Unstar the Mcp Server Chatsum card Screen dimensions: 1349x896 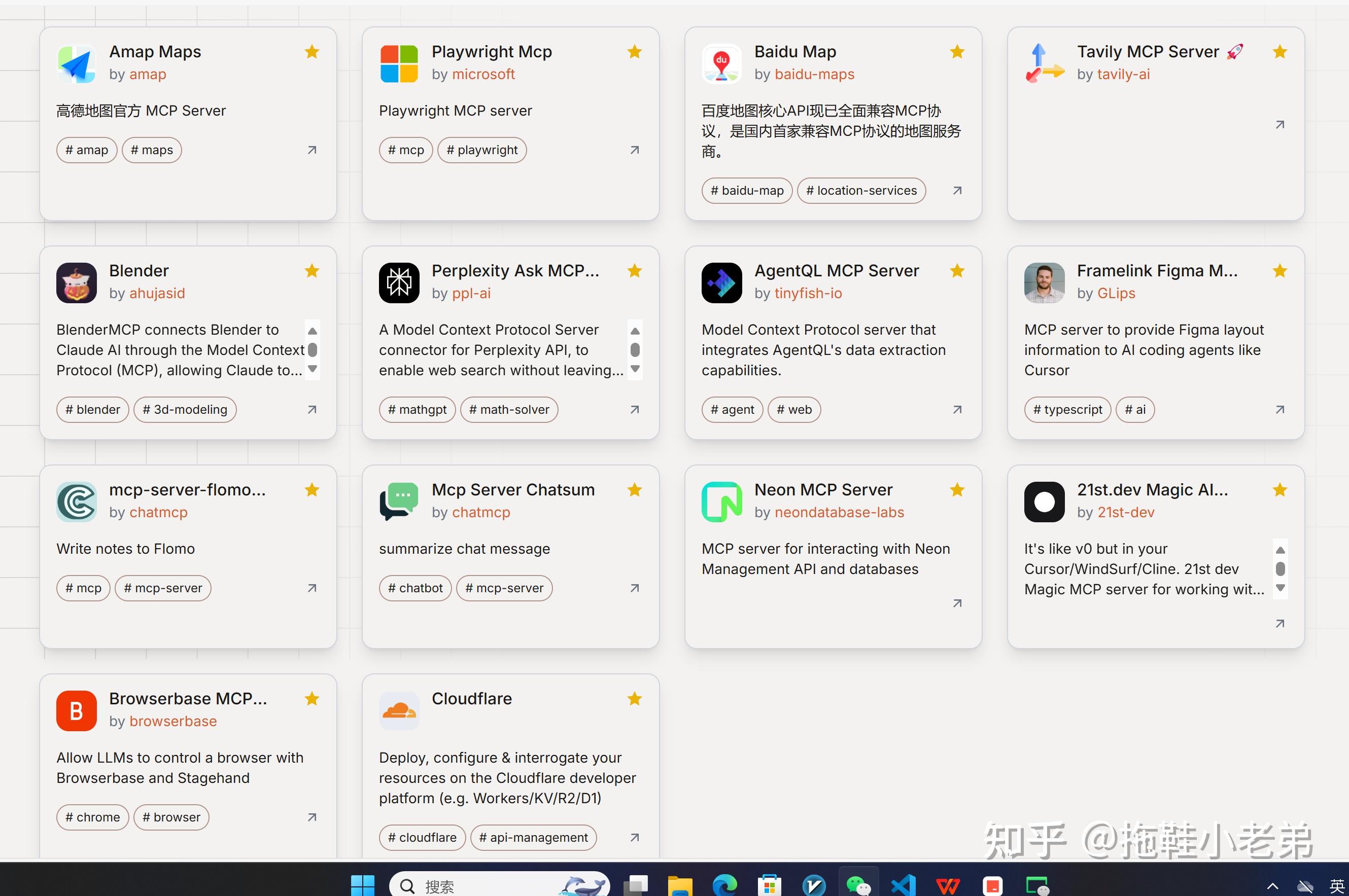coord(635,490)
